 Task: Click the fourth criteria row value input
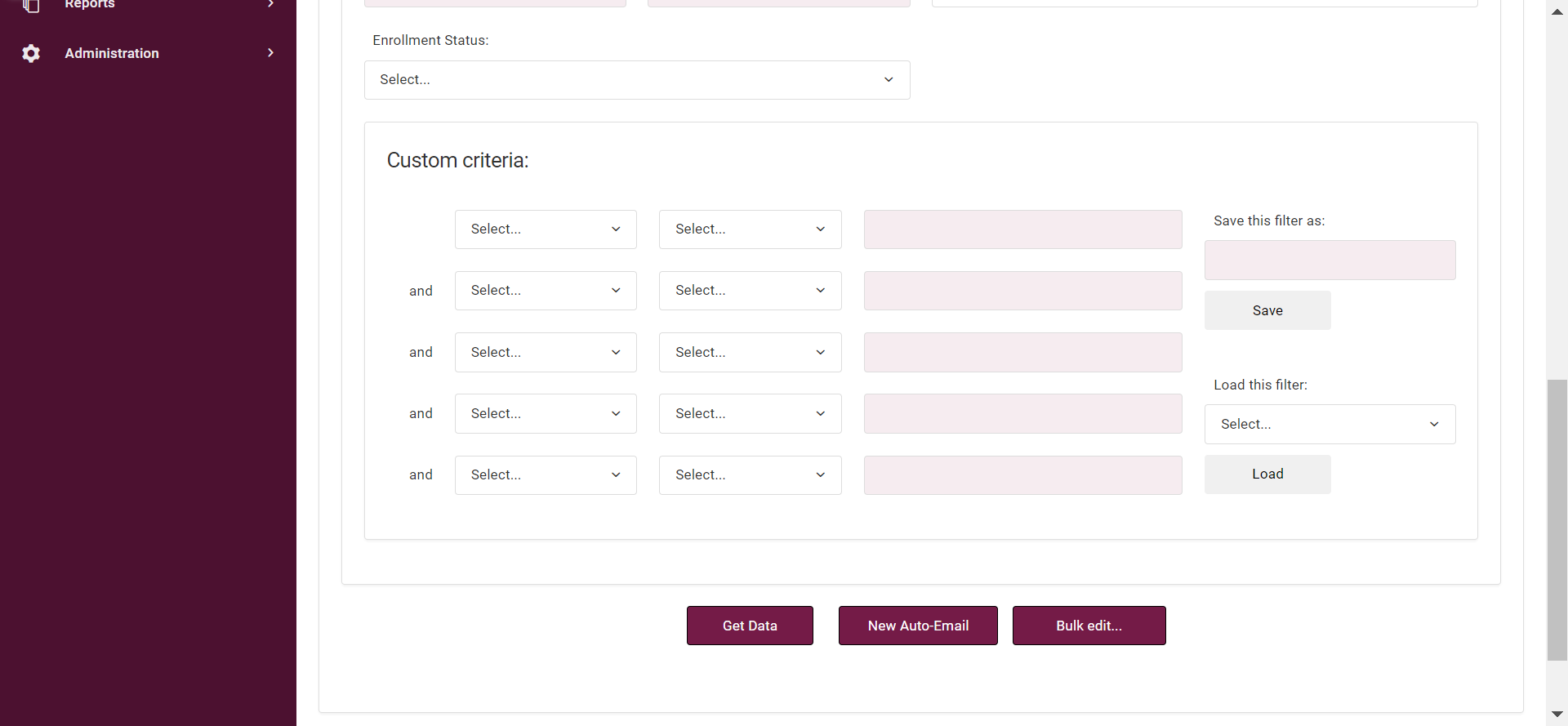pyautogui.click(x=1022, y=414)
